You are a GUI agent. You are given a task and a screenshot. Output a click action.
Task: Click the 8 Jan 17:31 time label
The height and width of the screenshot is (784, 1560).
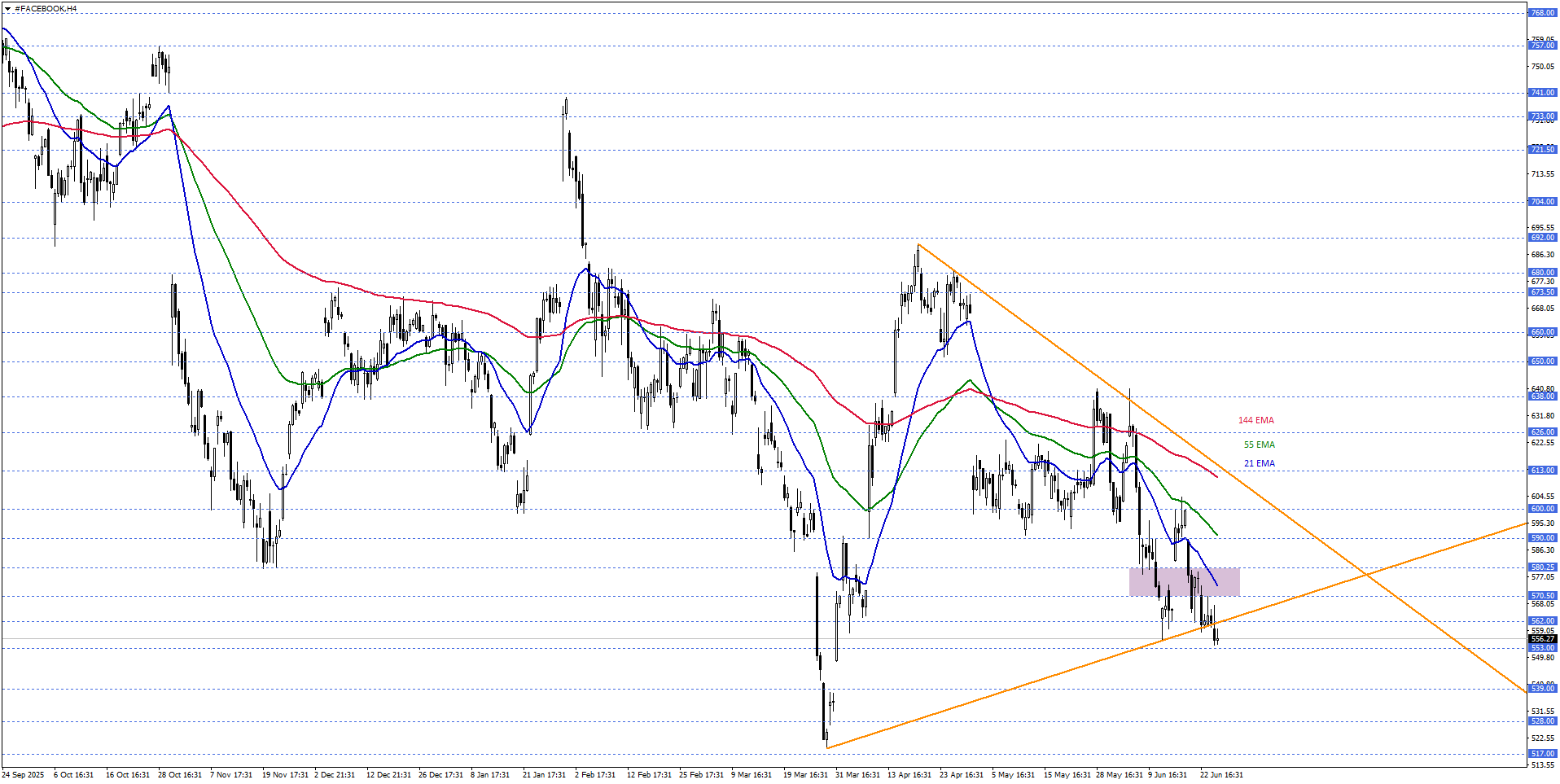coord(490,775)
